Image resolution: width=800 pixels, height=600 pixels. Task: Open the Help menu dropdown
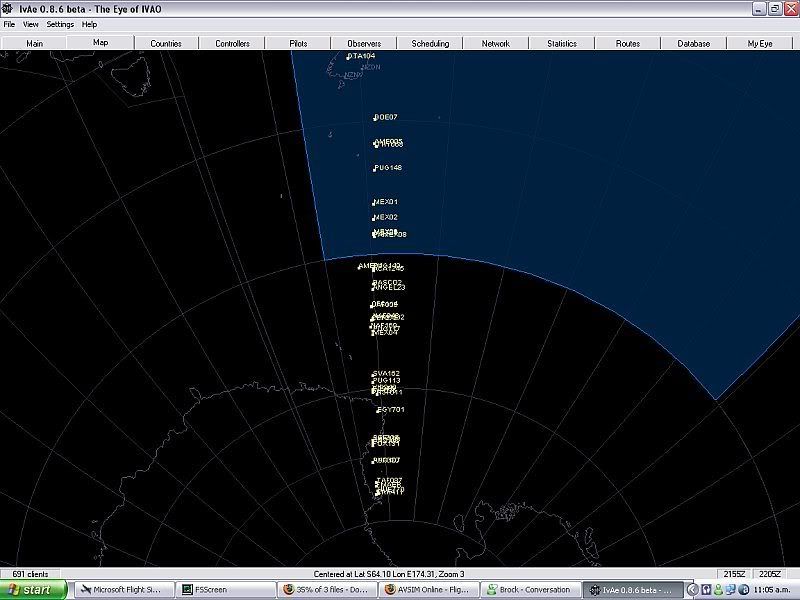point(90,24)
